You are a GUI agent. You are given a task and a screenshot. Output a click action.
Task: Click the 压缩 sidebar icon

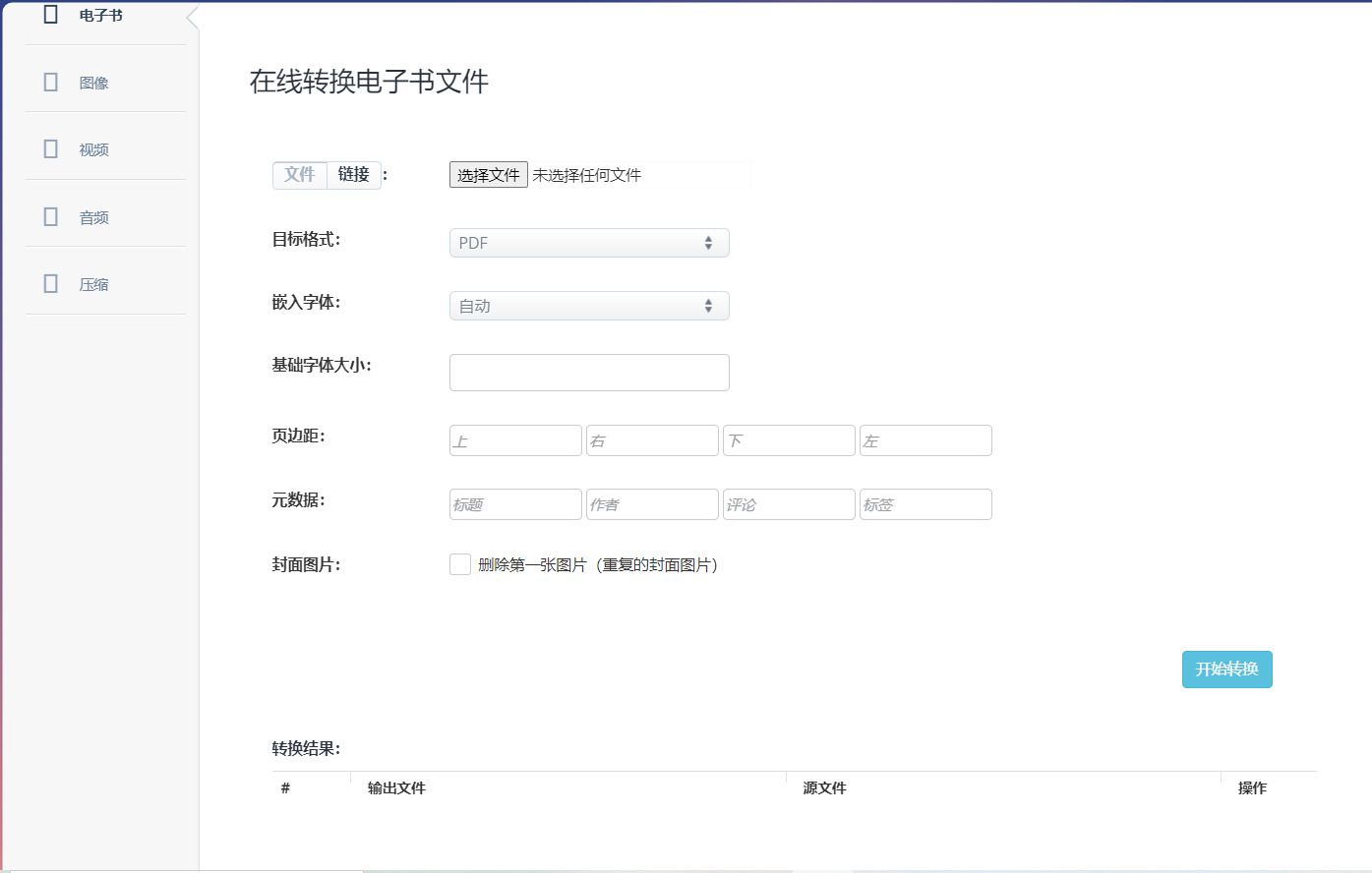51,283
